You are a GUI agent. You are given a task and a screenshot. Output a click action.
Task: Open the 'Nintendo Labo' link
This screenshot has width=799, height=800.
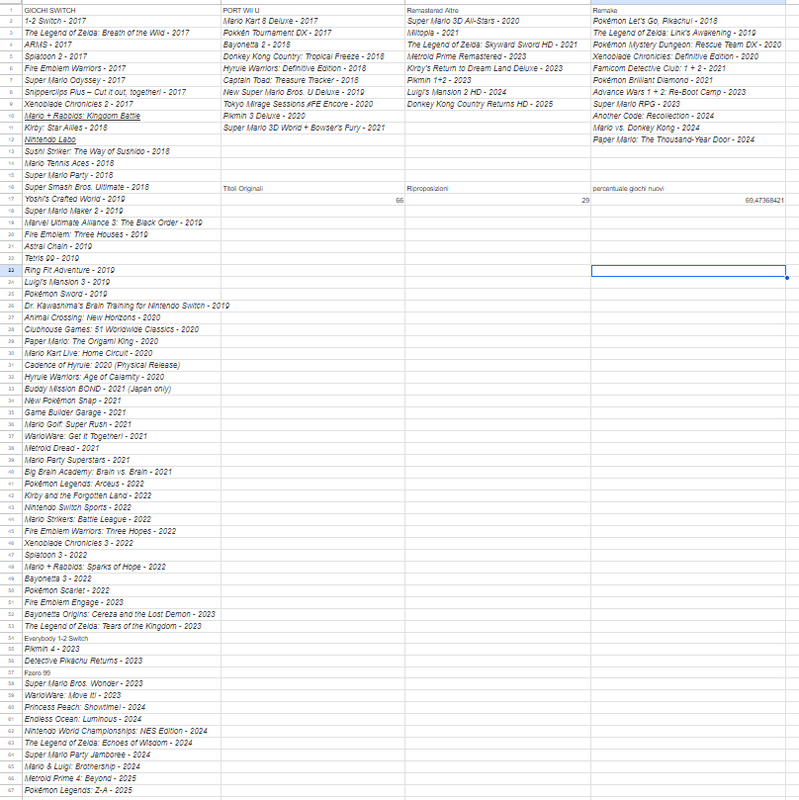[x=50, y=139]
